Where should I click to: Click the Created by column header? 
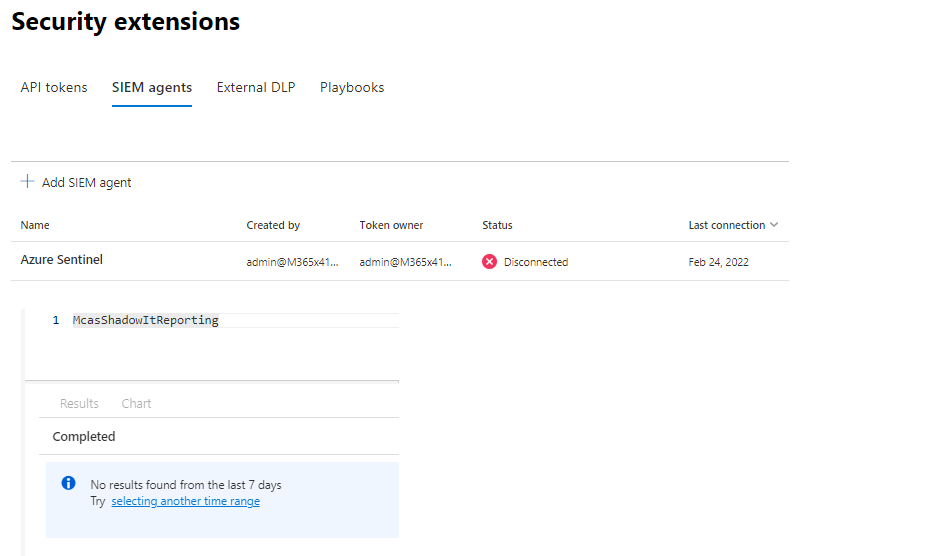pos(273,225)
